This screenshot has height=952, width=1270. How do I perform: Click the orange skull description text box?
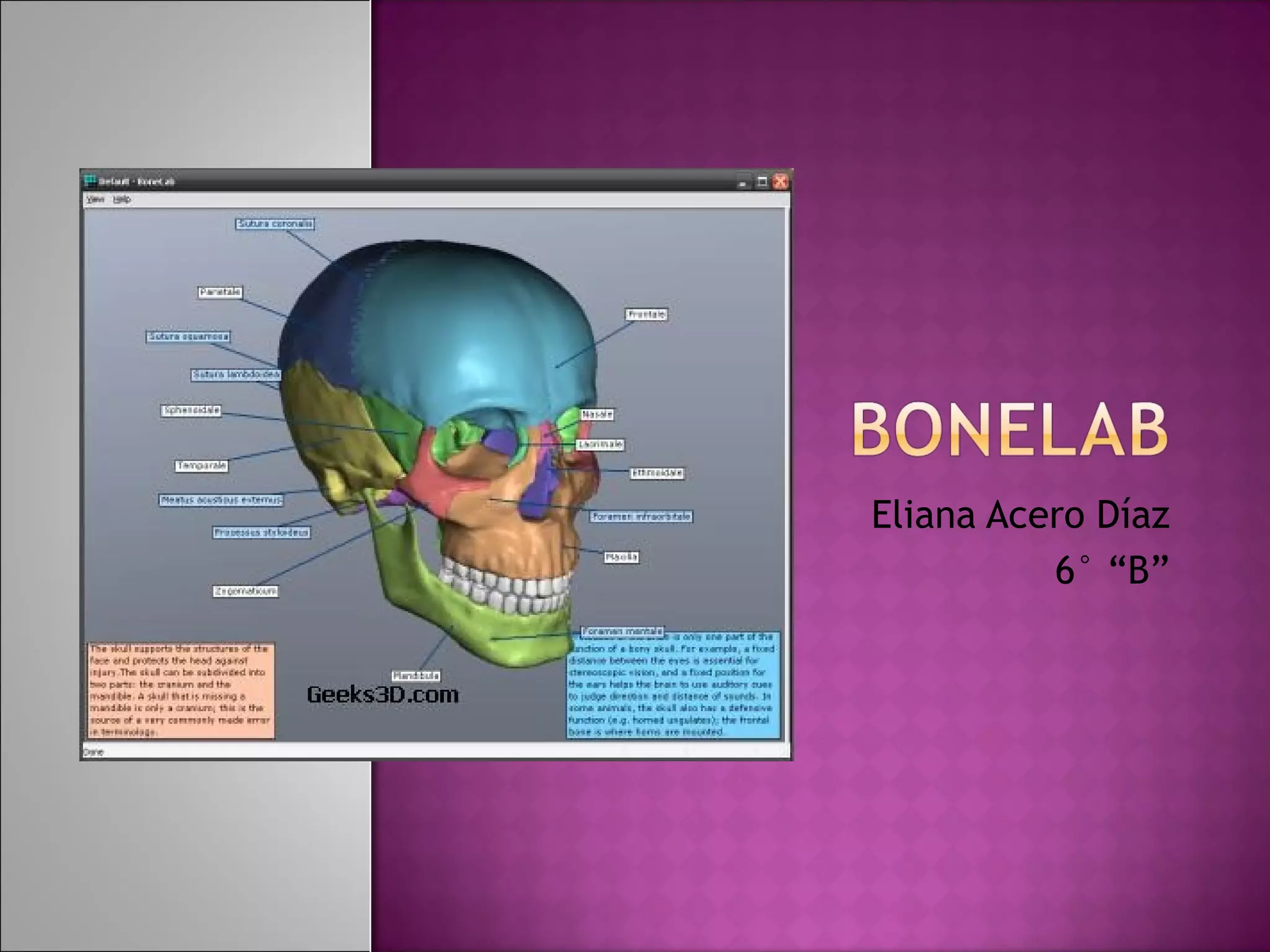point(180,690)
